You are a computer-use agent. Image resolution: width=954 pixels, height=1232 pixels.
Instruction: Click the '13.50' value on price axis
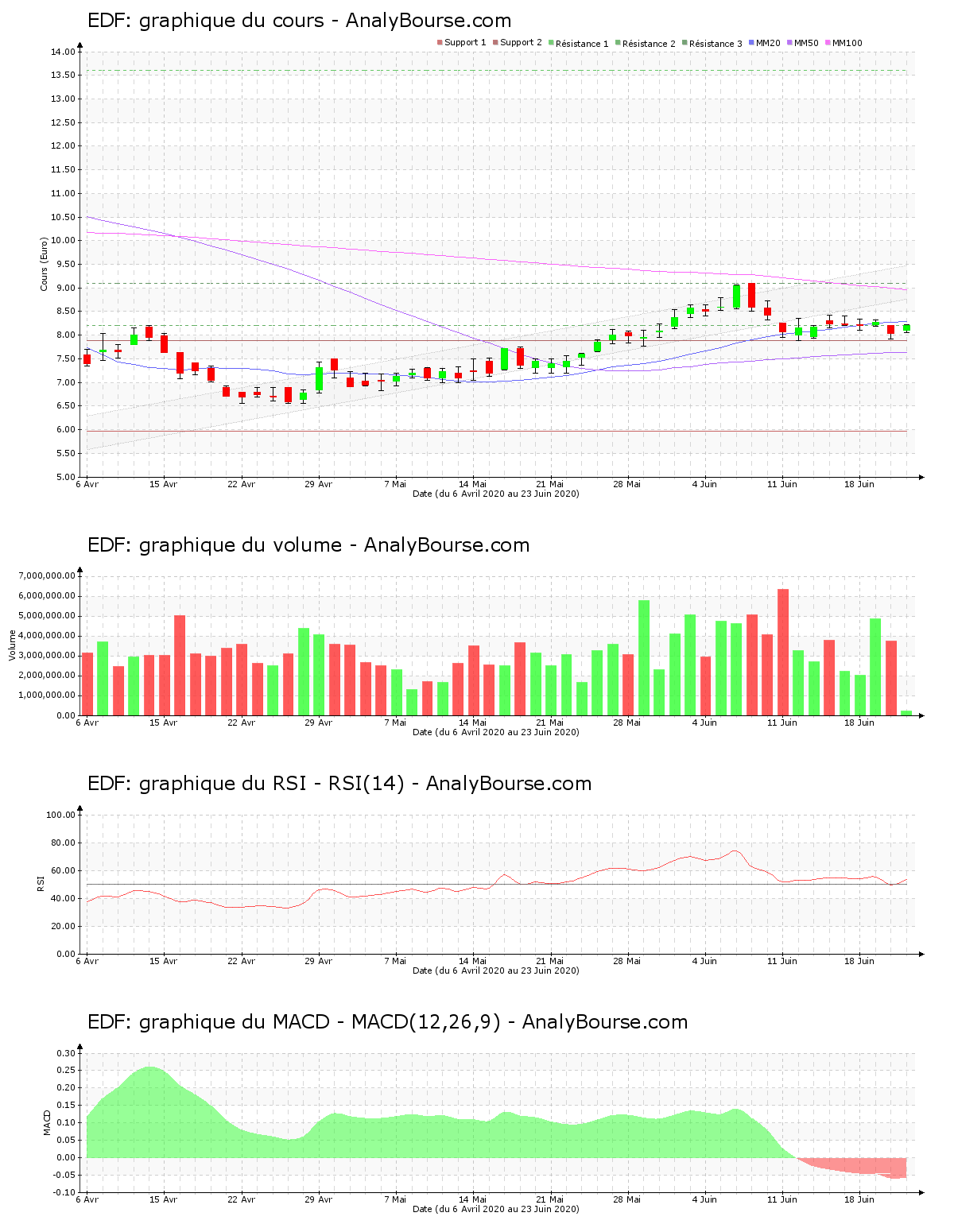pyautogui.click(x=63, y=76)
